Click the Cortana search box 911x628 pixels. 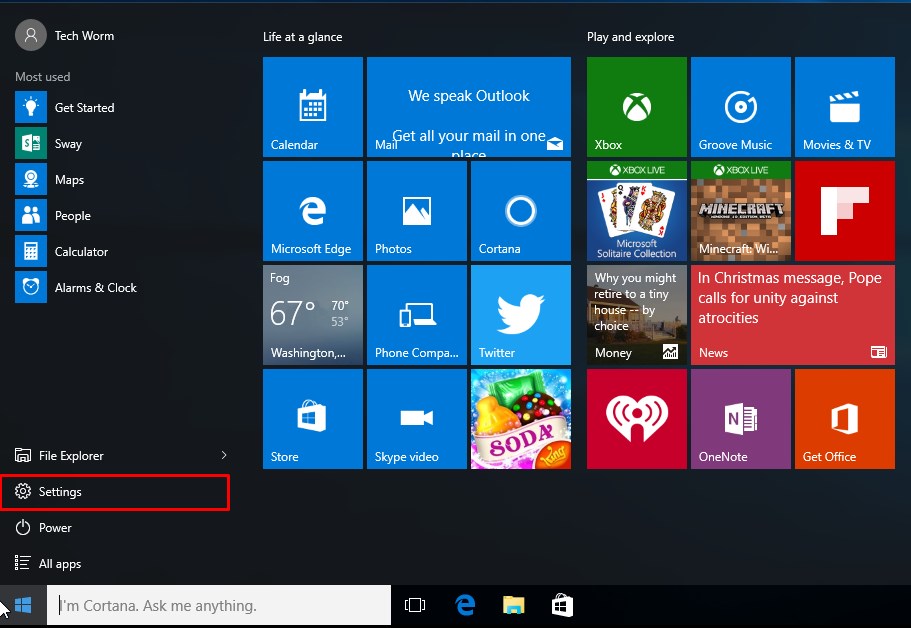tap(220, 606)
